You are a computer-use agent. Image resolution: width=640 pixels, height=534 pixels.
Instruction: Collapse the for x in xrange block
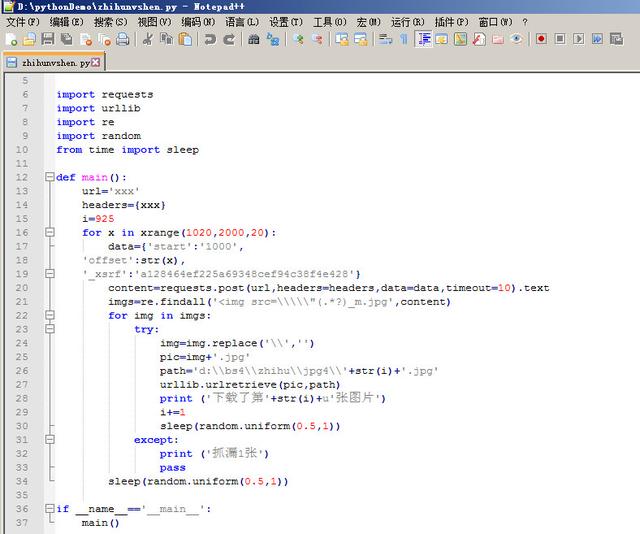48,232
